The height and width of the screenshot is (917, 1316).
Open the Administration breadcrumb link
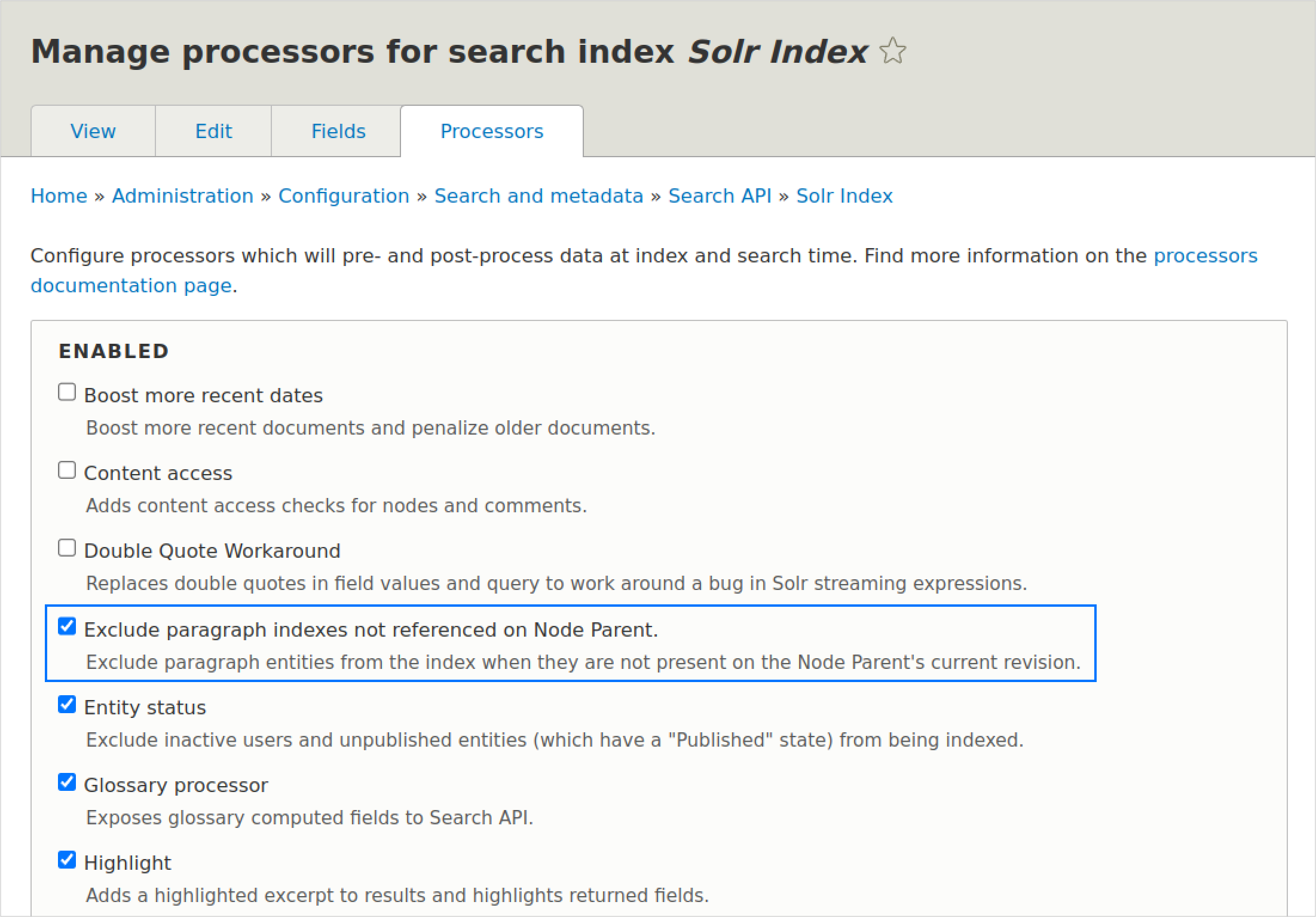[183, 196]
